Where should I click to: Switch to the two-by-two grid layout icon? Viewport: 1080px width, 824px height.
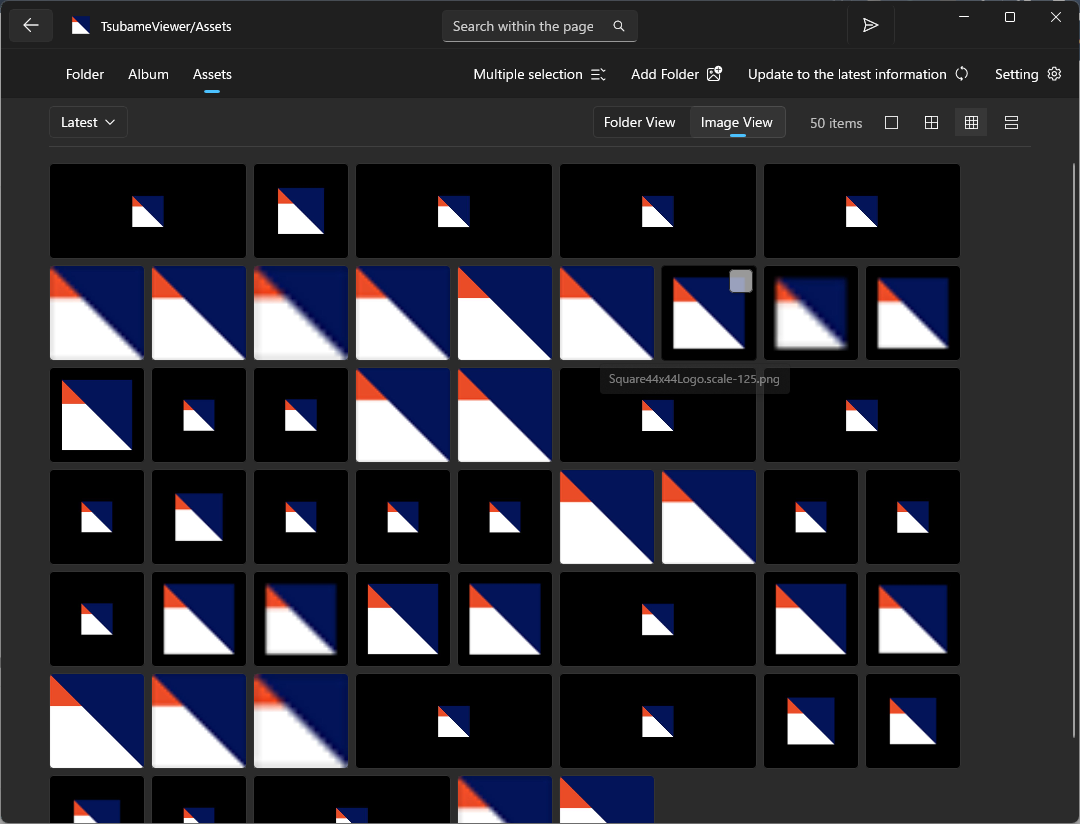(x=931, y=123)
